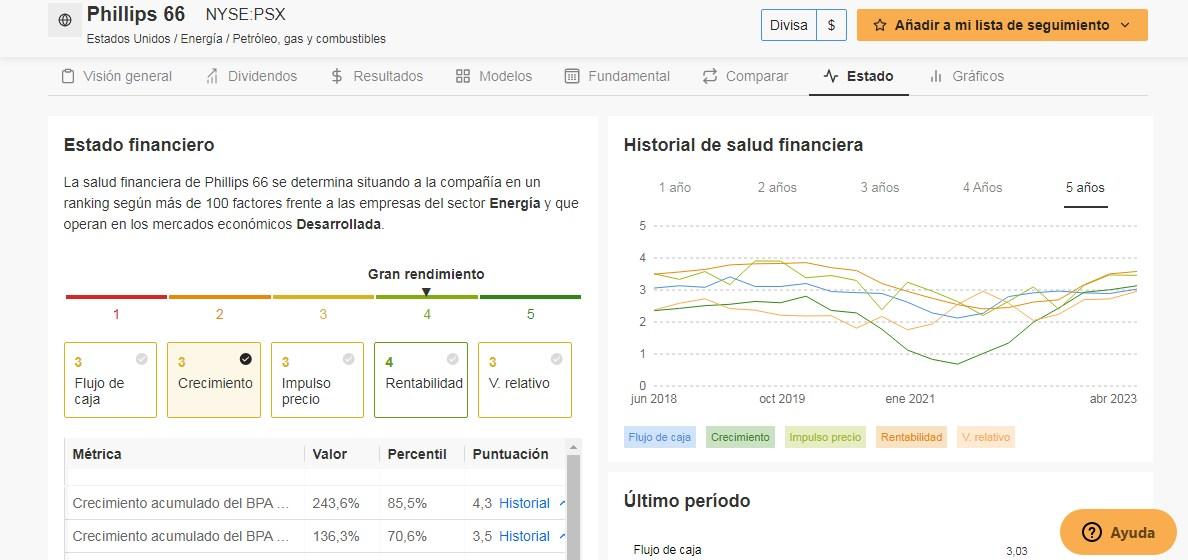Toggle Flujo de caja legend series
The width and height of the screenshot is (1188, 560).
pyautogui.click(x=660, y=437)
